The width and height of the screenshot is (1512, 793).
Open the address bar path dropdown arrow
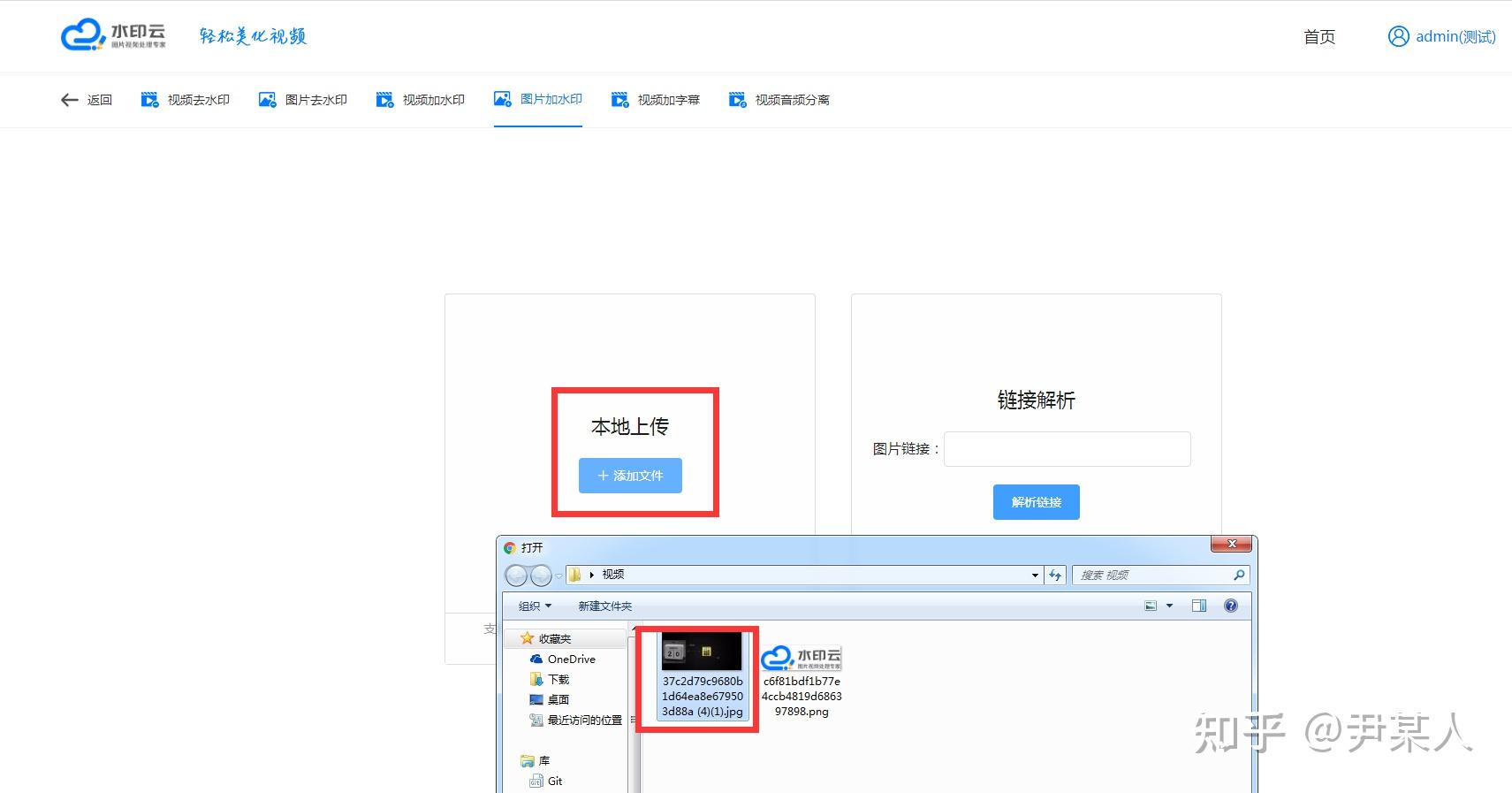click(x=1035, y=575)
